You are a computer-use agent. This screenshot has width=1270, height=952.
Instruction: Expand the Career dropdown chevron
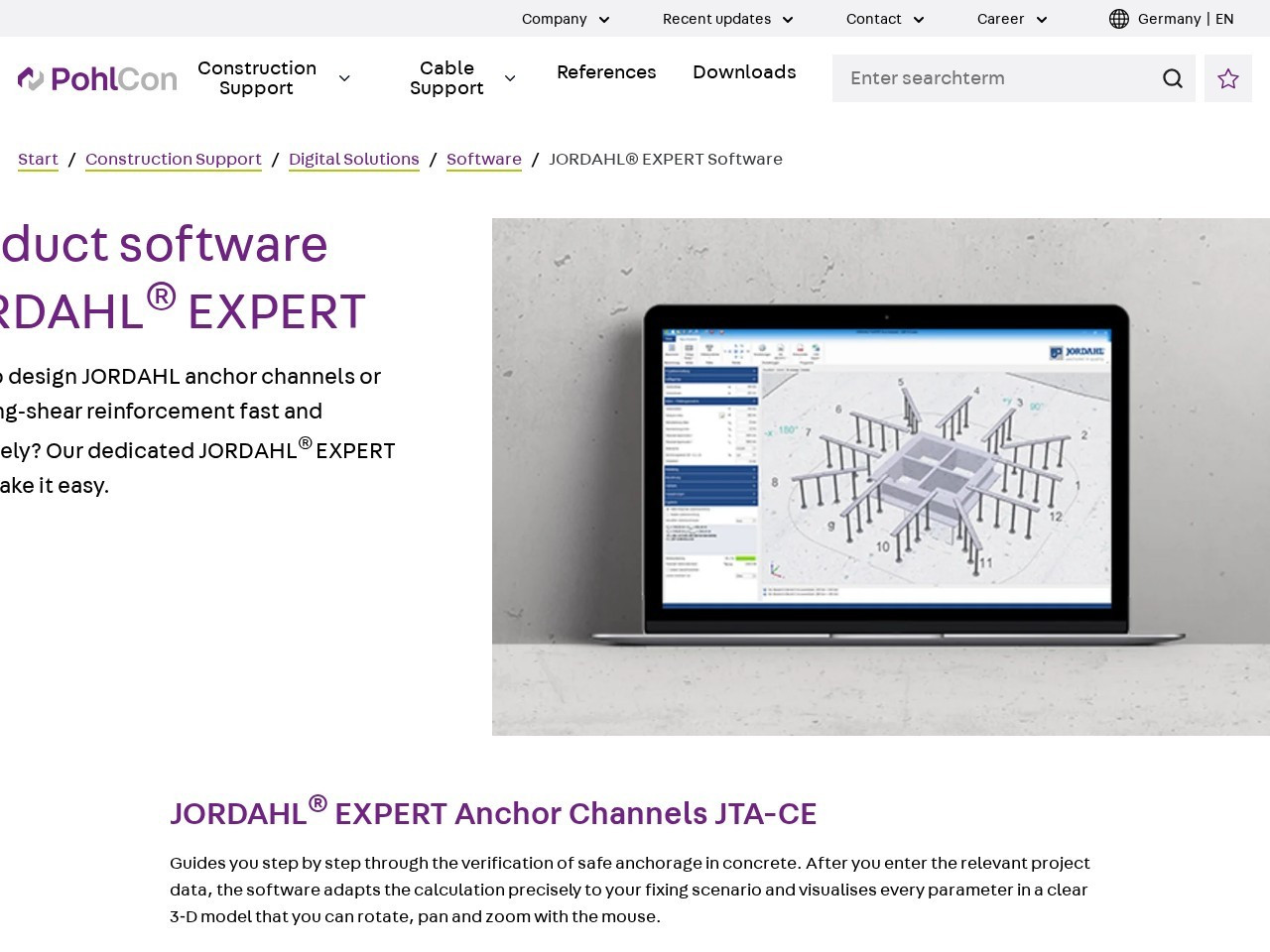[1042, 20]
